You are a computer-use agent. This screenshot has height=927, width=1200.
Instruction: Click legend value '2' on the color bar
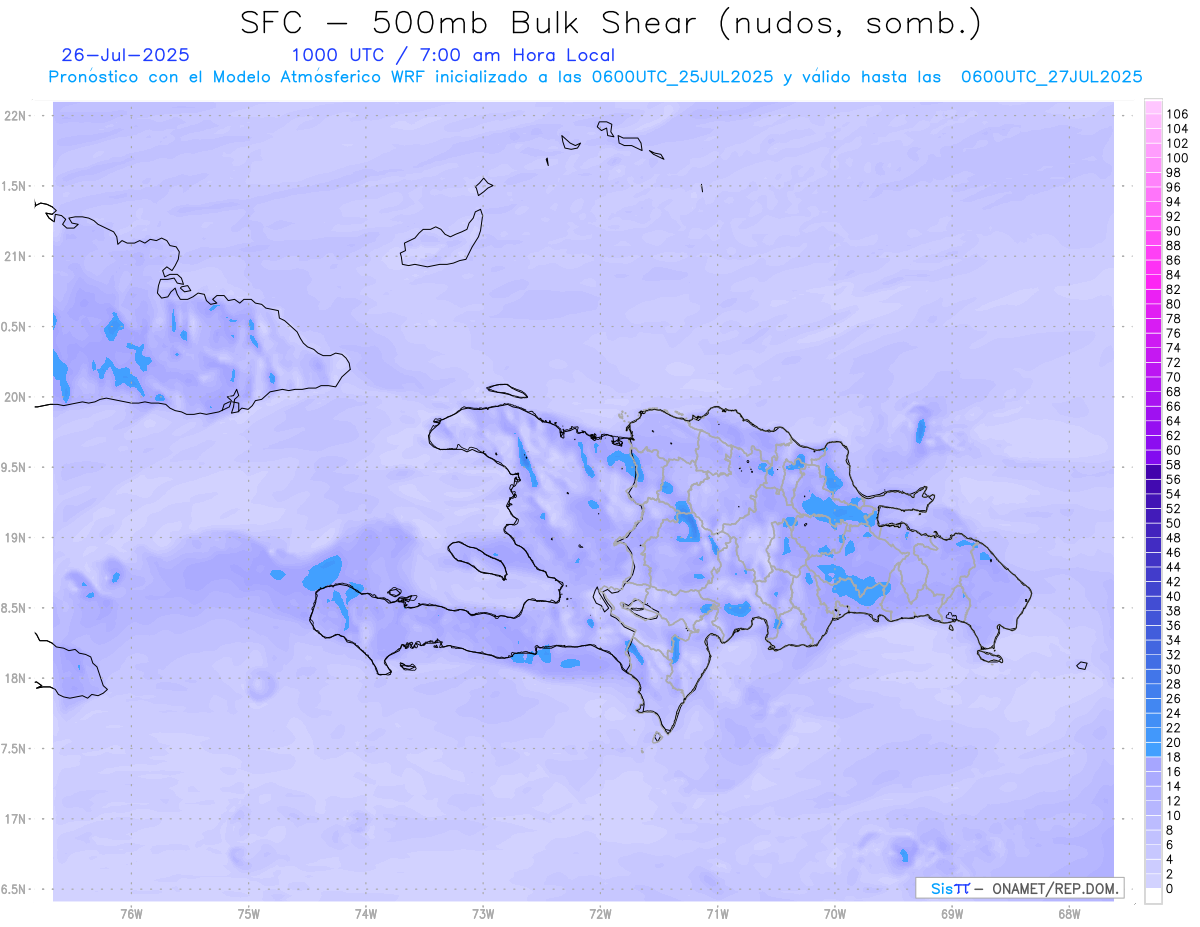[1169, 874]
